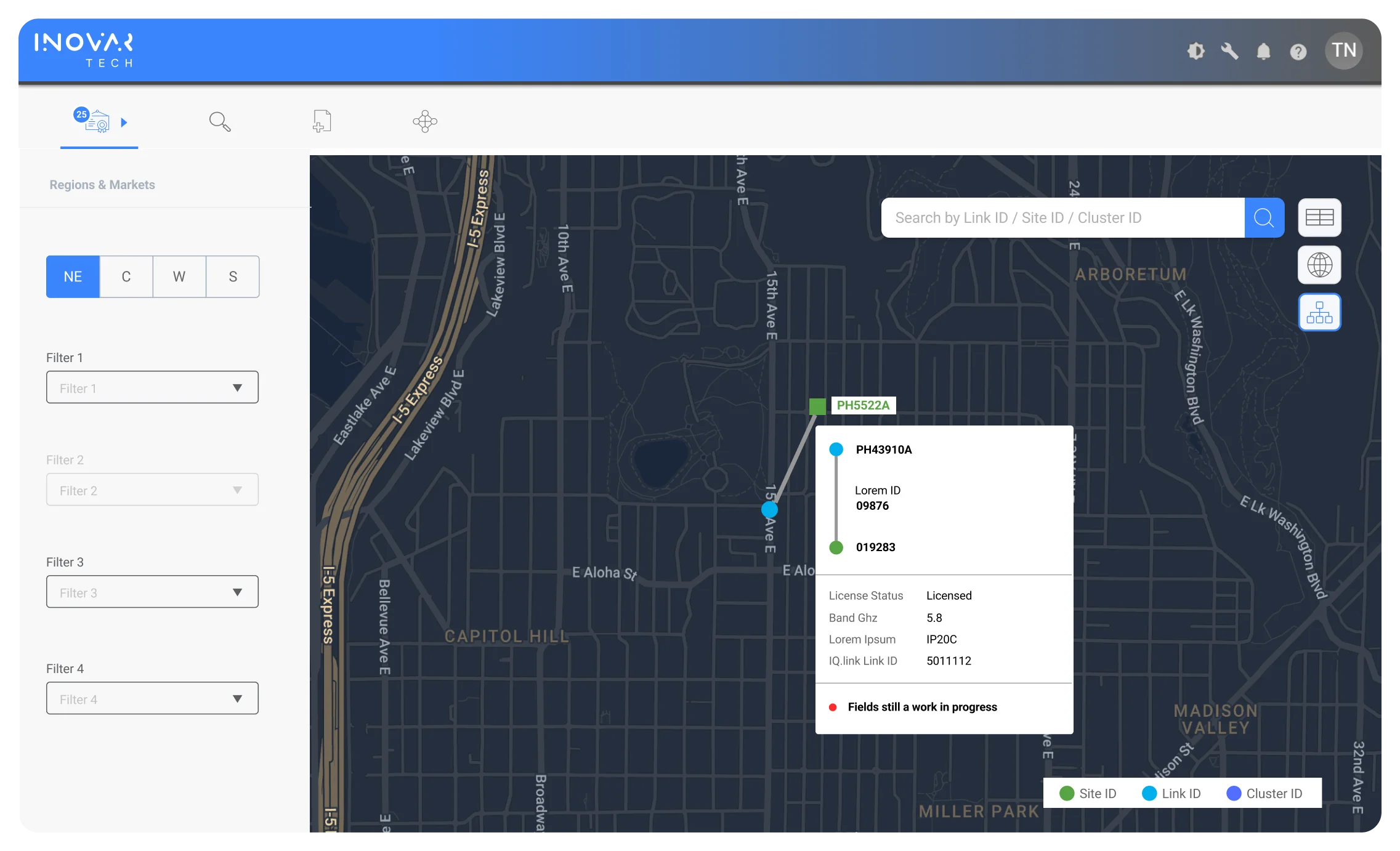1400x851 pixels.
Task: Click the Link ID / Site ID search field
Action: [x=1062, y=217]
